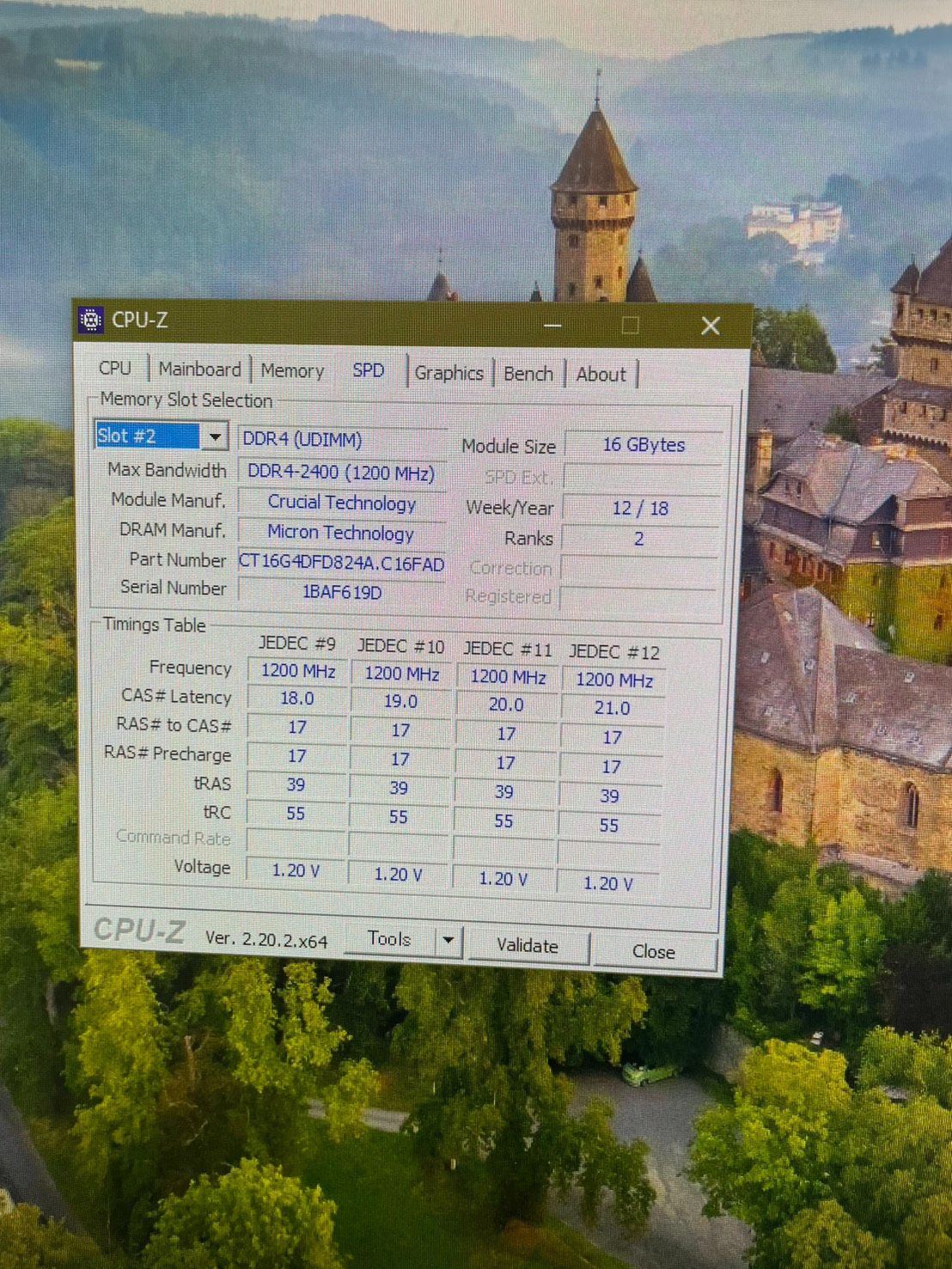Click the Module Size value 16 GBytes
Image resolution: width=952 pixels, height=1269 pixels.
point(644,445)
